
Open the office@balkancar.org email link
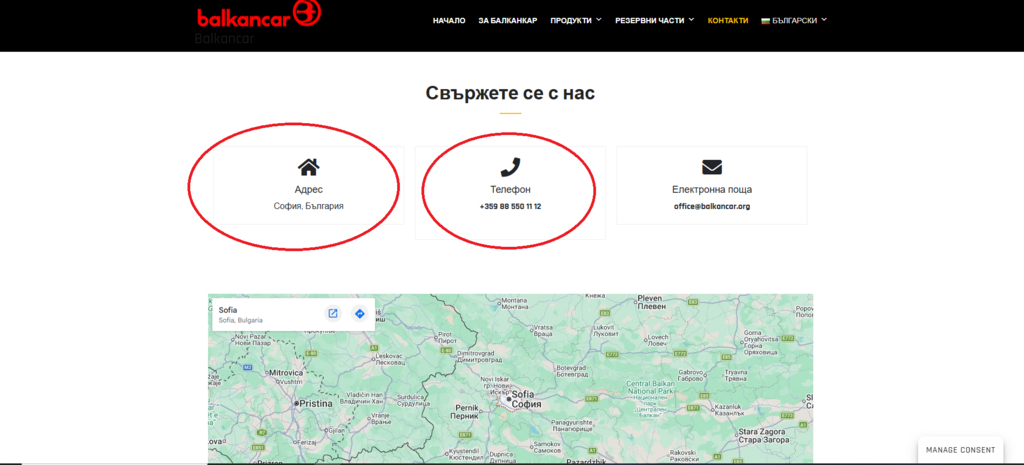coord(712,206)
